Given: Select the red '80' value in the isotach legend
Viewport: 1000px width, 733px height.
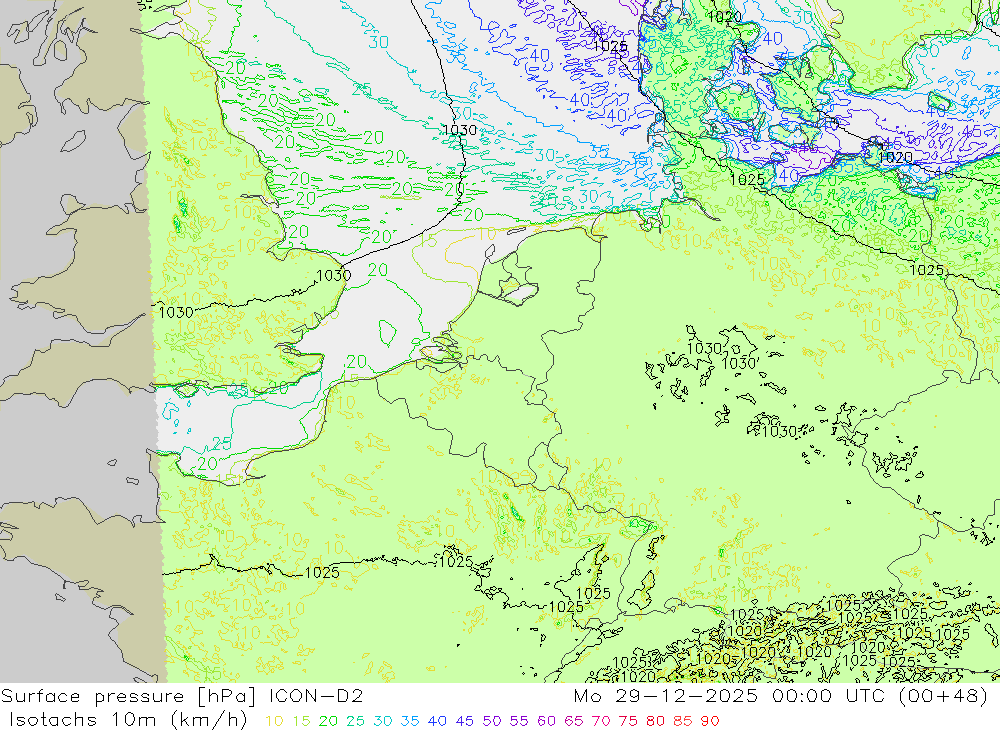Looking at the screenshot, I should click(656, 722).
